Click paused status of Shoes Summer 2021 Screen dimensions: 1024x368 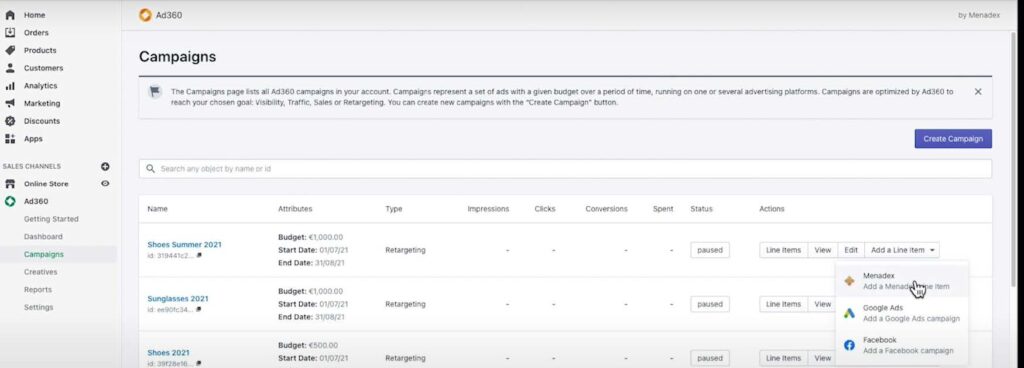(710, 250)
